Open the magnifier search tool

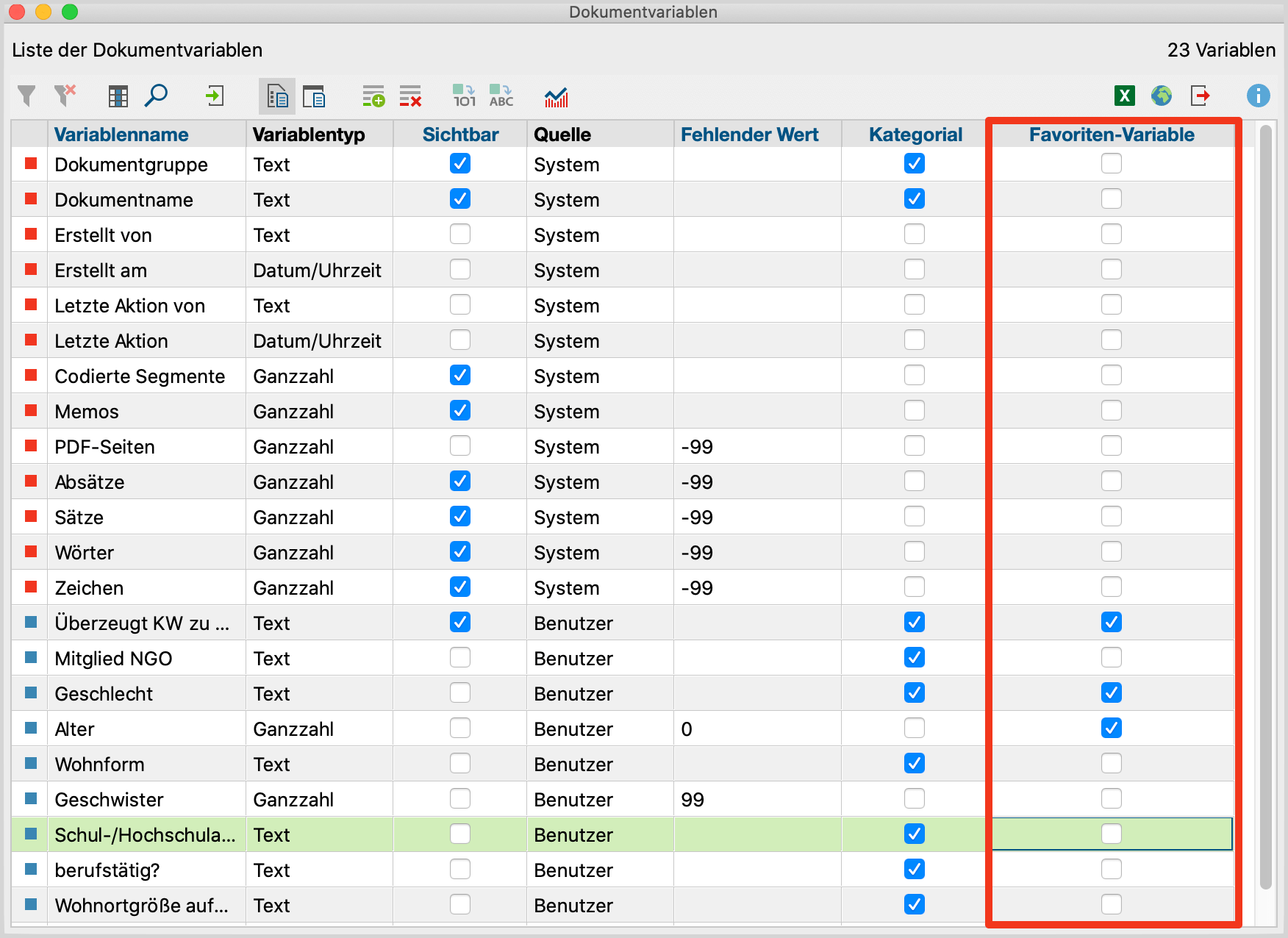click(156, 96)
